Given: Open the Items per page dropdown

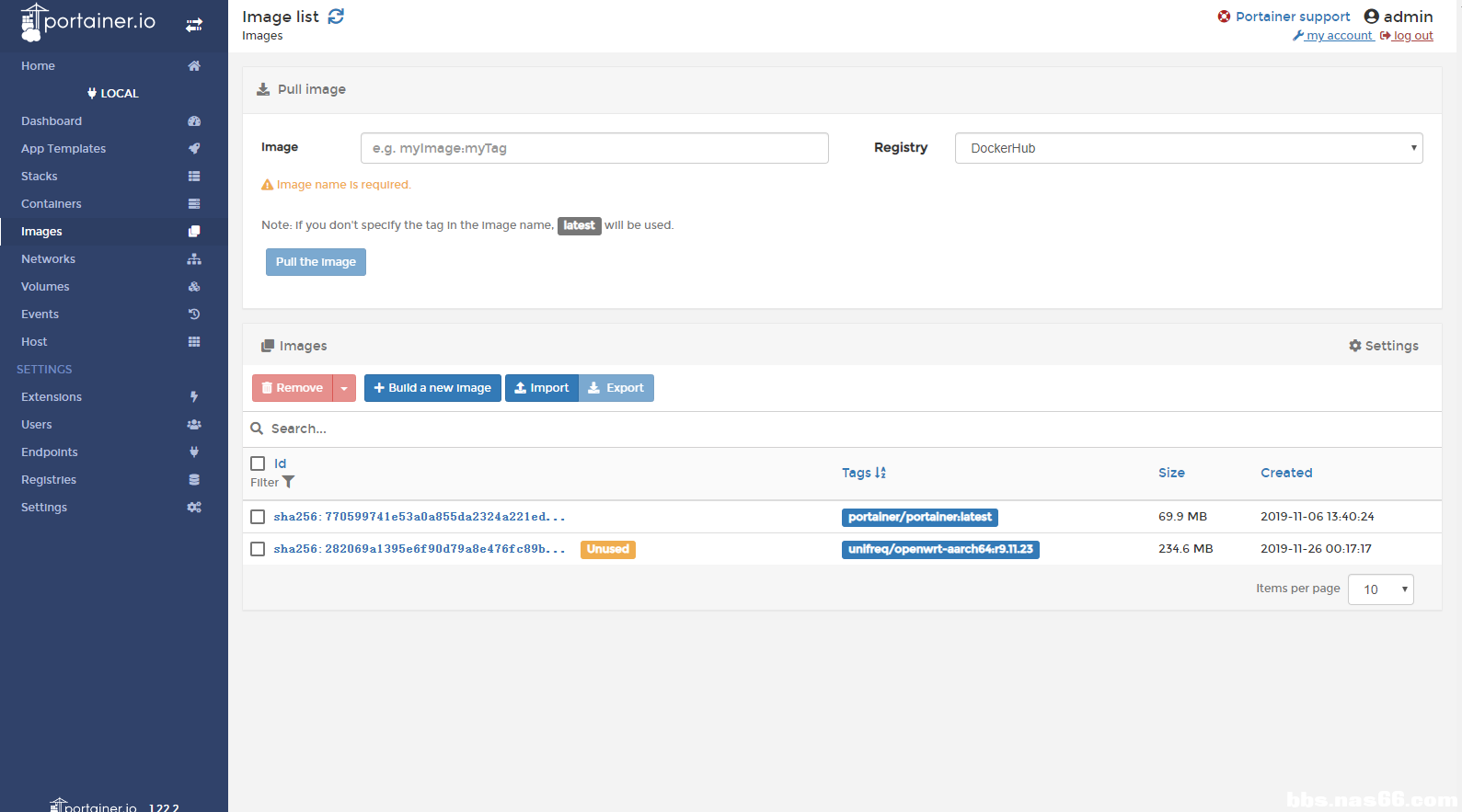Looking at the screenshot, I should pyautogui.click(x=1380, y=589).
